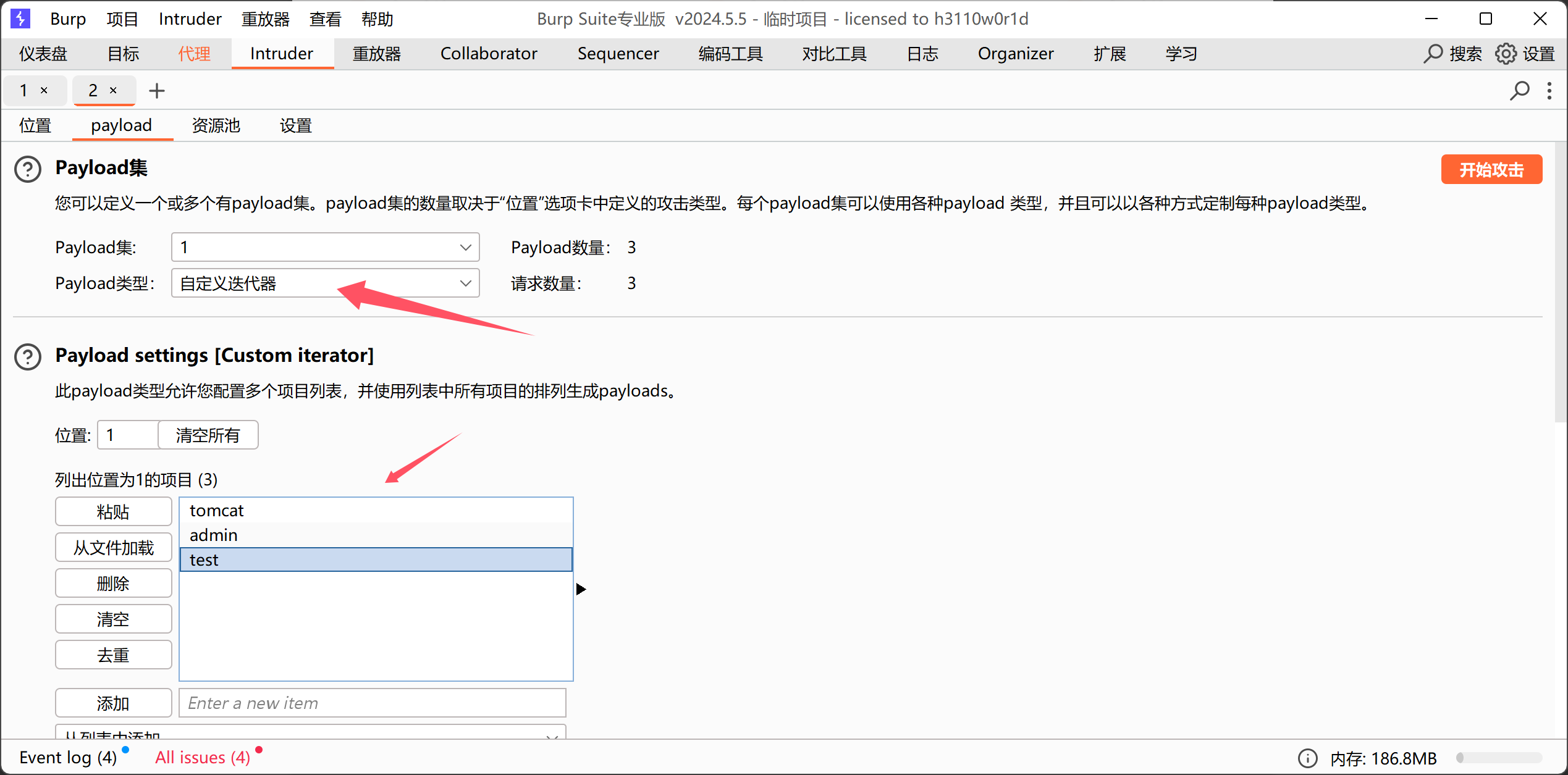Viewport: 1568px width, 775px height.
Task: Switch to the Organizer tab
Action: (x=1016, y=54)
